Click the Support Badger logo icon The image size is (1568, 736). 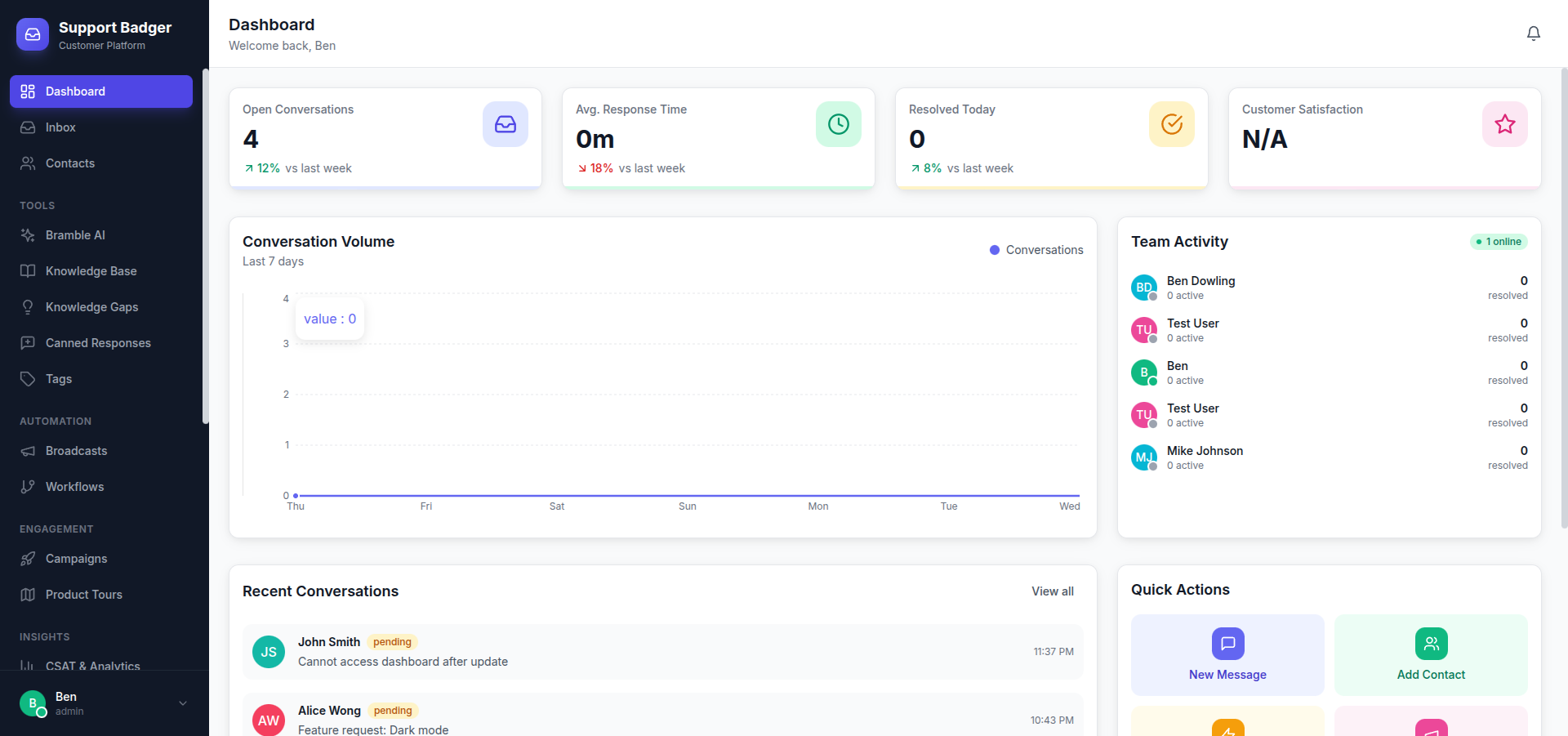click(x=33, y=34)
